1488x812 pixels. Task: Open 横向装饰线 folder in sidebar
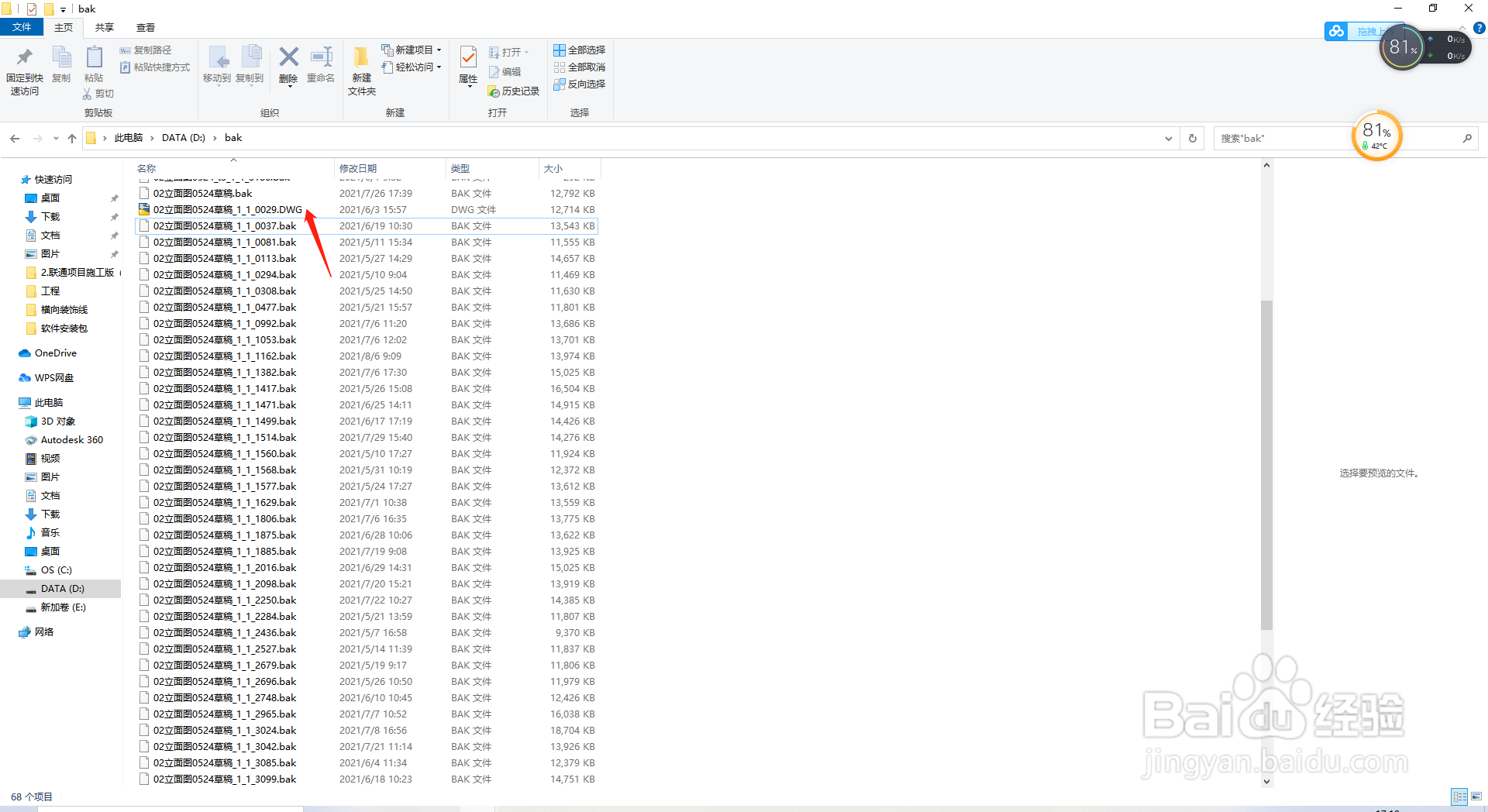64,310
